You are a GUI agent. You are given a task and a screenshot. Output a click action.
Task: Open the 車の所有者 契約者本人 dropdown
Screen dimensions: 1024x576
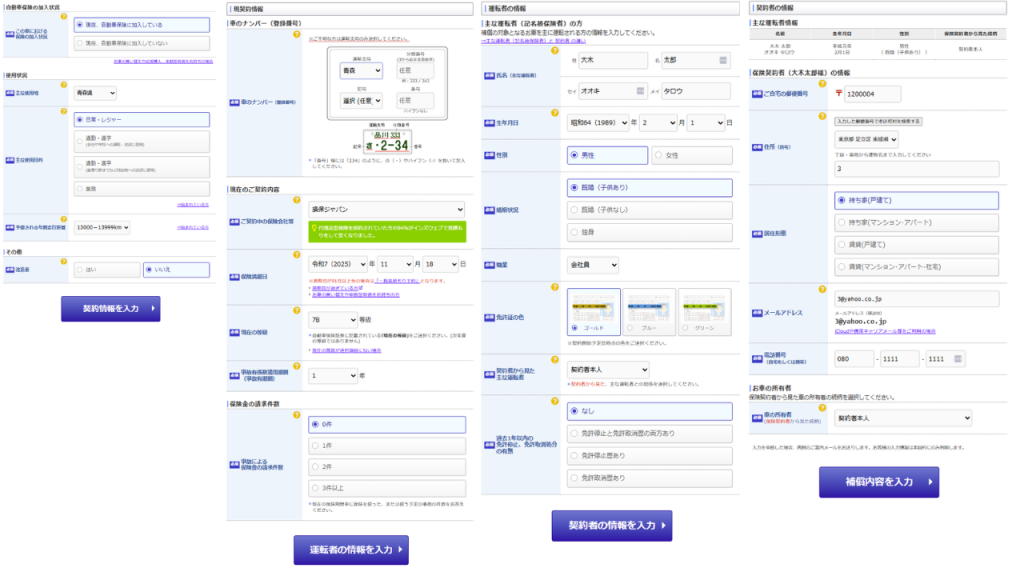coord(902,418)
